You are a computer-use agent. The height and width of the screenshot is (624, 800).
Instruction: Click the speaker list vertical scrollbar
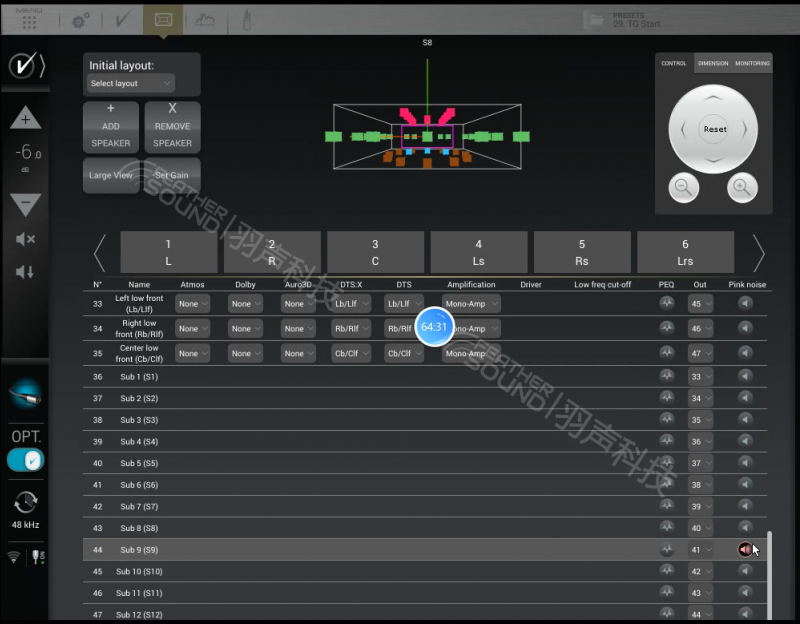[x=769, y=570]
